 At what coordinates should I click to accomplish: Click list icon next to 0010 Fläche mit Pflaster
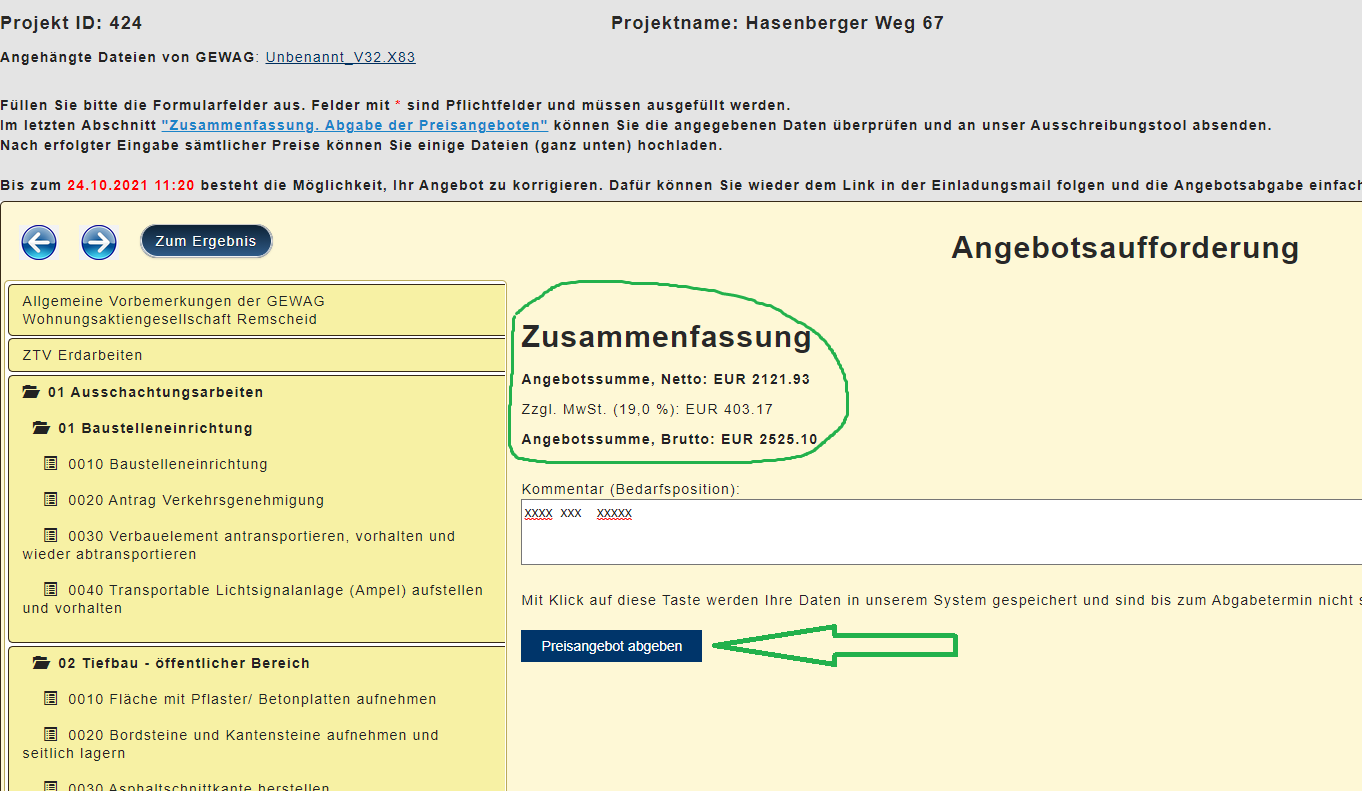(51, 699)
